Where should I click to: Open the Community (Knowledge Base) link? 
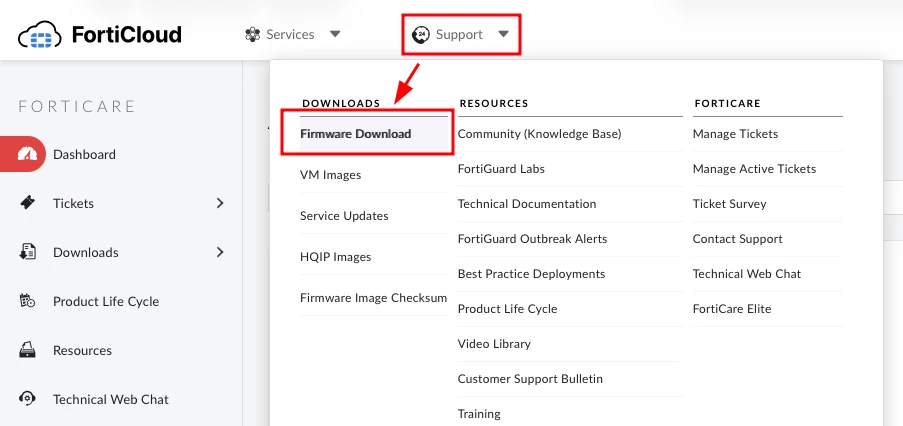pos(540,134)
